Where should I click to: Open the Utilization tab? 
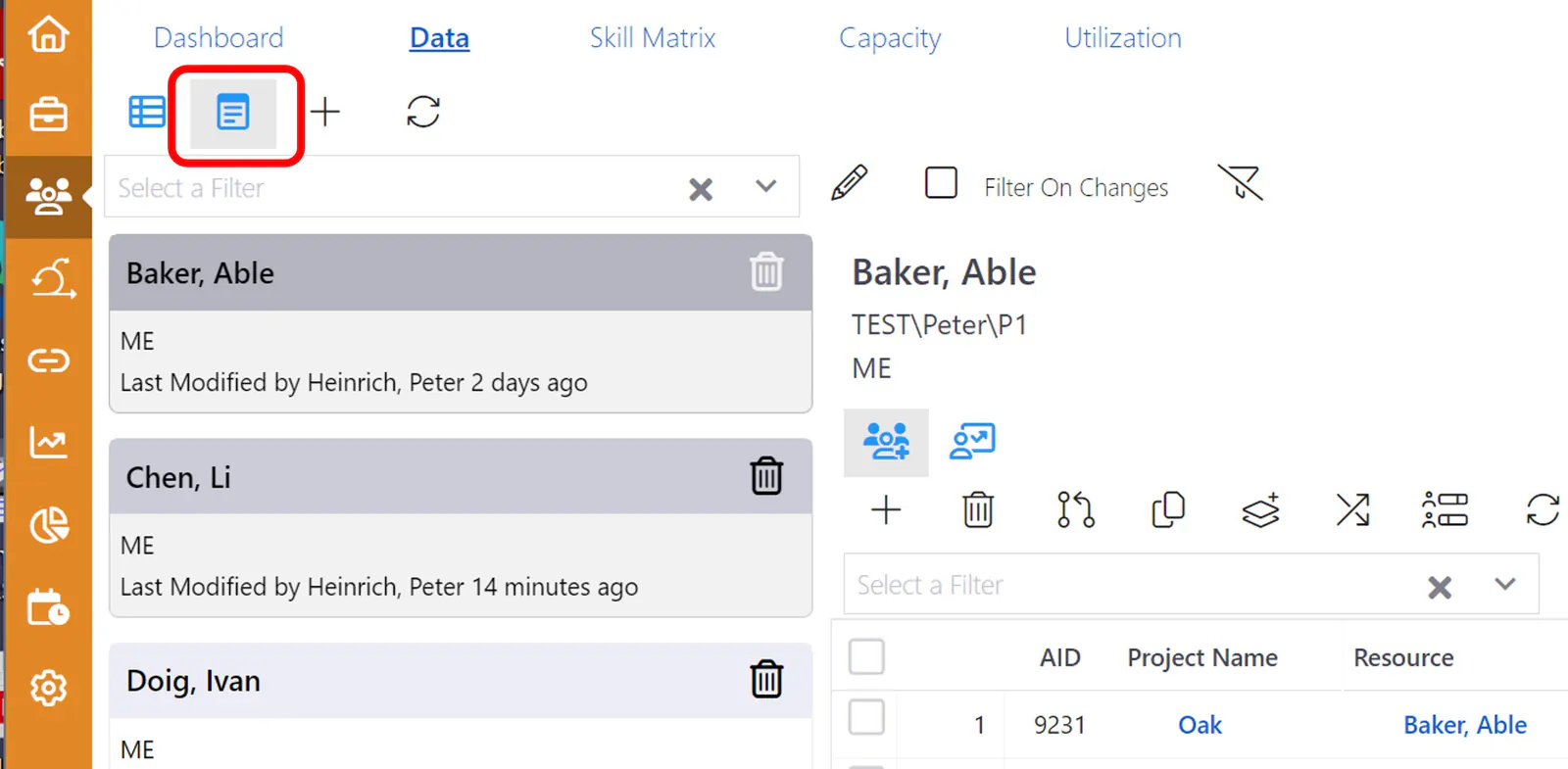pos(1123,38)
